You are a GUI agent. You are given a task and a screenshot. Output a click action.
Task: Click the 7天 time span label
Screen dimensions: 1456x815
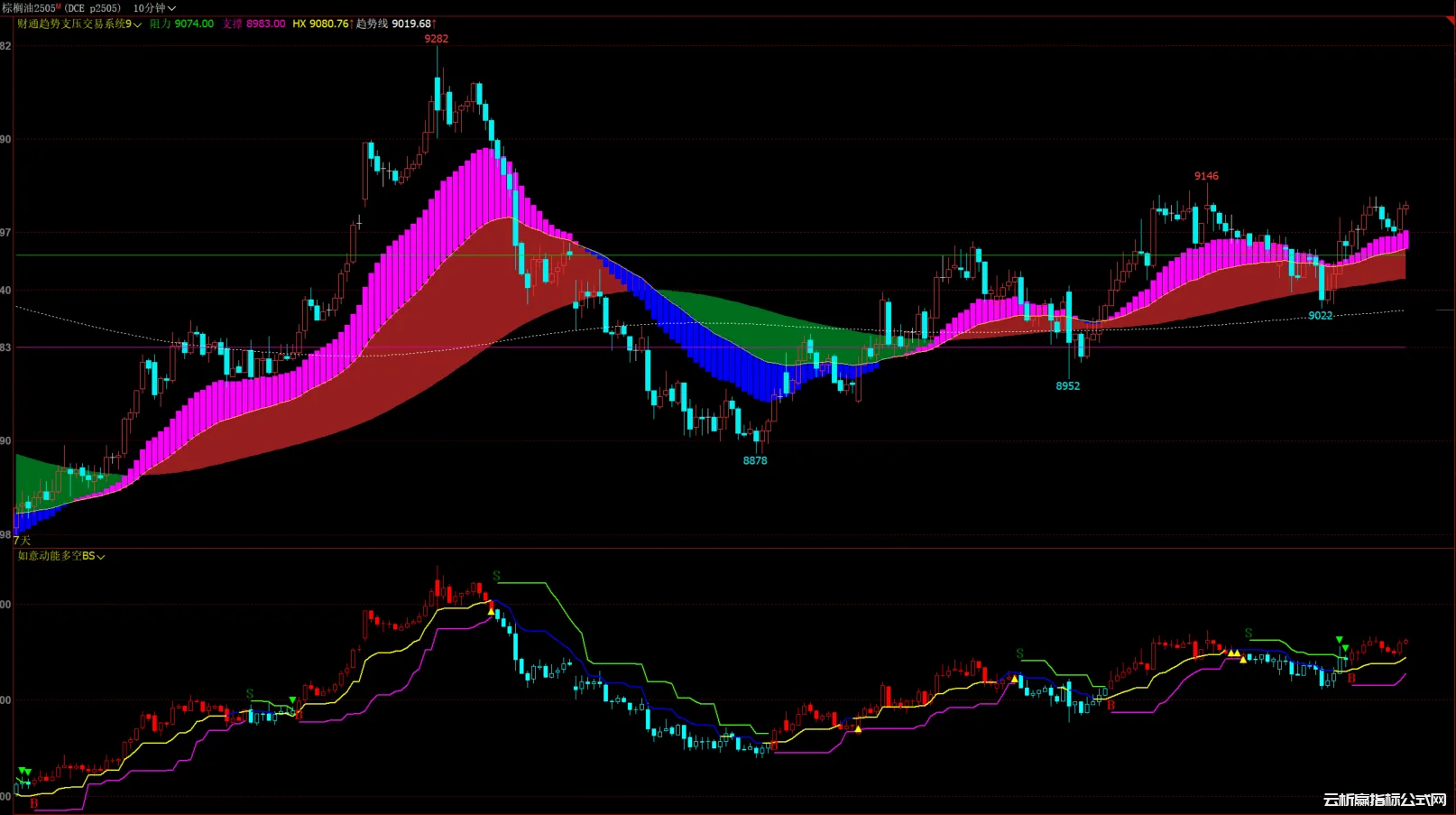click(x=22, y=540)
